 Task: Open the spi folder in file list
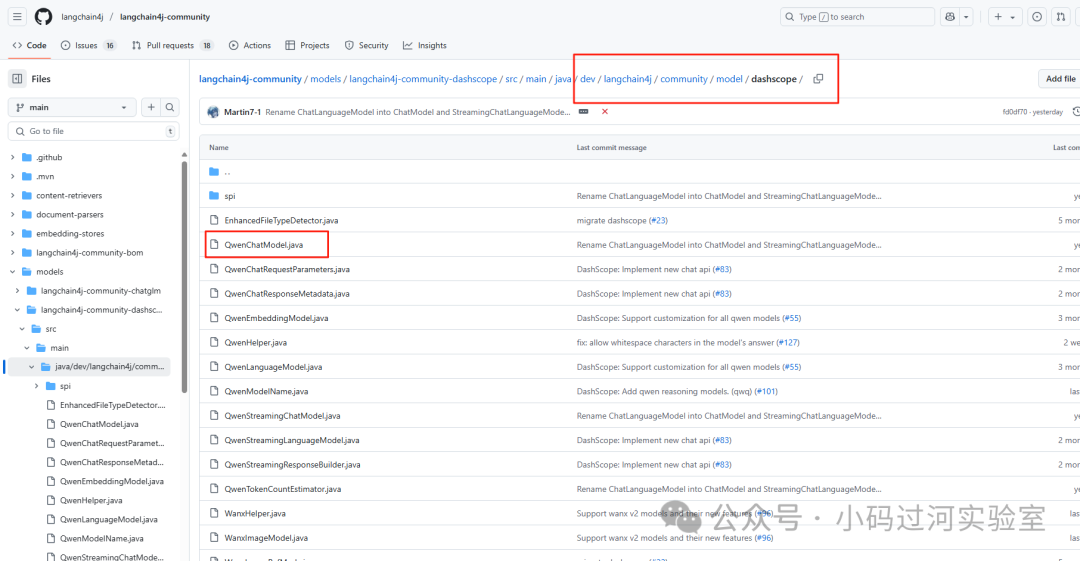[229, 196]
